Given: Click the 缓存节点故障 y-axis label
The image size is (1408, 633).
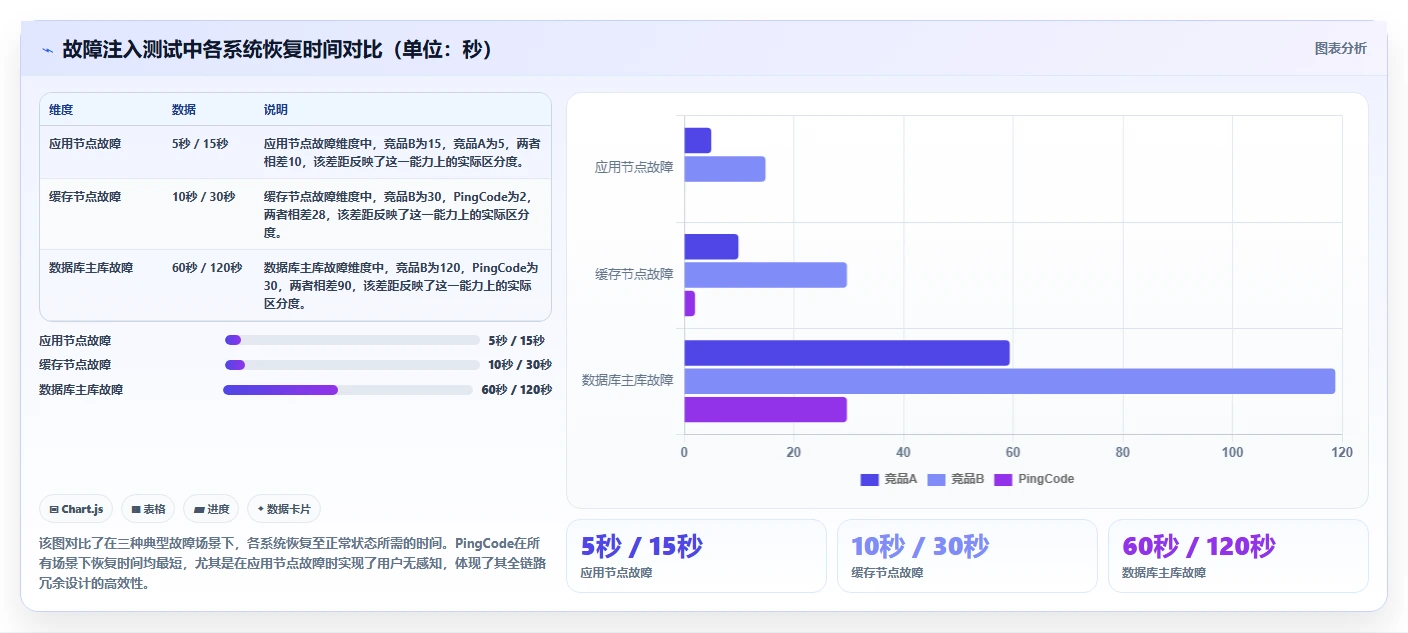Looking at the screenshot, I should coord(634,274).
